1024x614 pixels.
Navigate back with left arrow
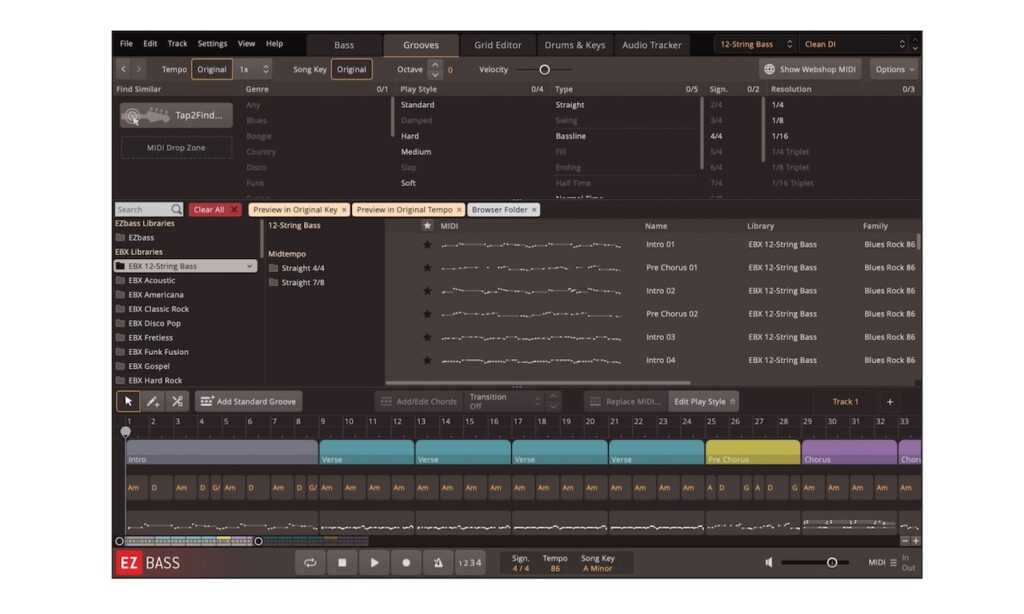tap(123, 69)
